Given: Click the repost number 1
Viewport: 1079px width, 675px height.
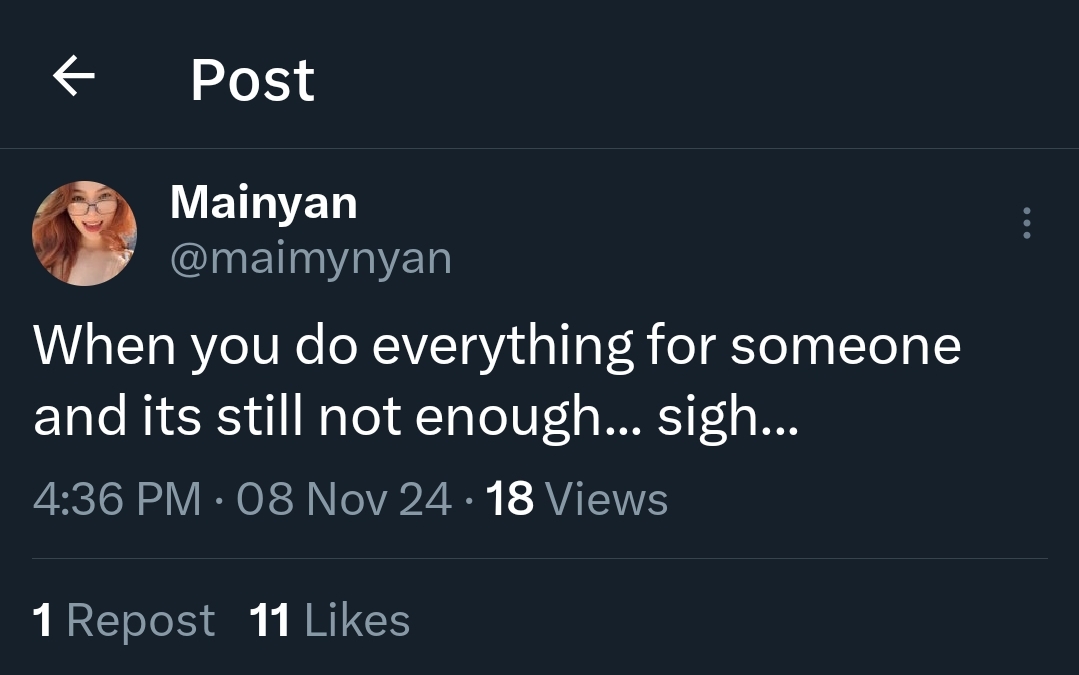Looking at the screenshot, I should (42, 620).
